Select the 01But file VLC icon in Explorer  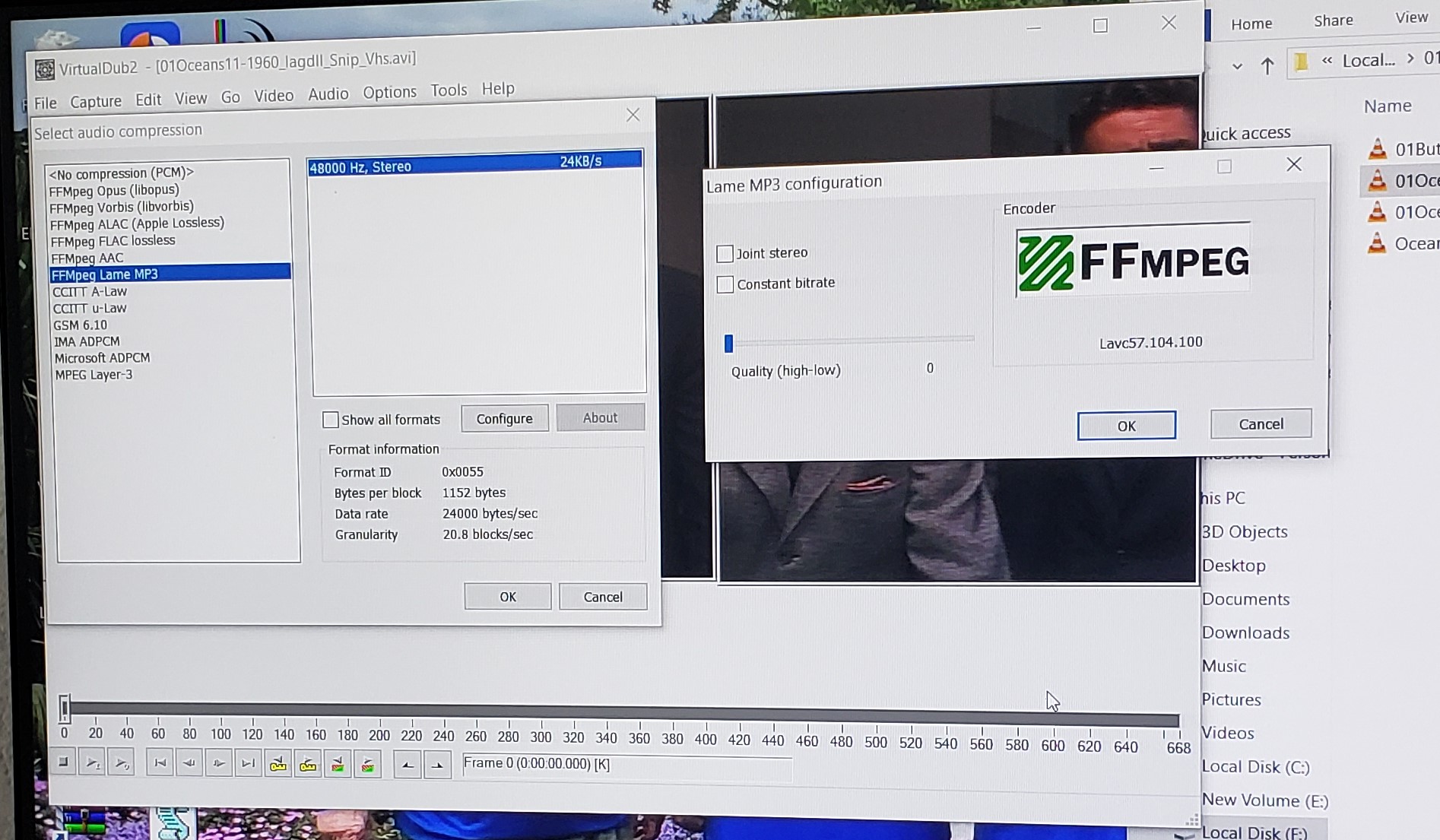(1378, 148)
